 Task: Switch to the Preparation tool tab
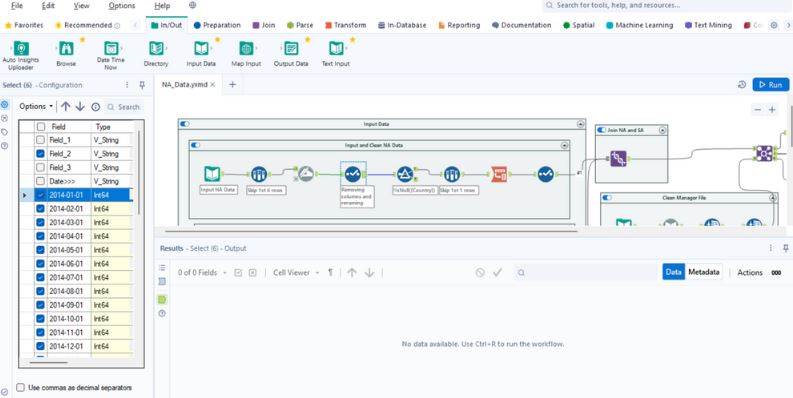pos(216,25)
